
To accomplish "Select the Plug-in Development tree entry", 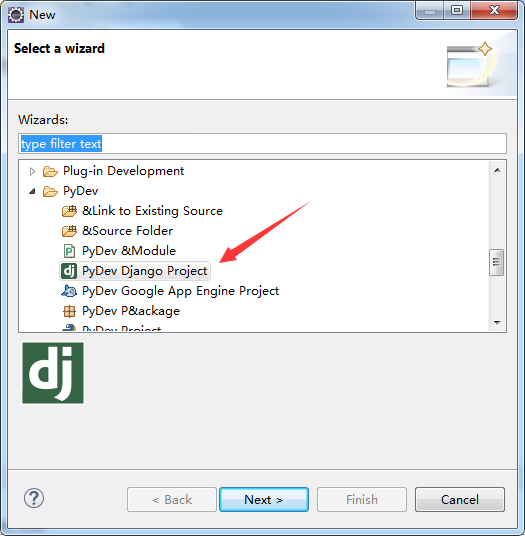I will click(123, 171).
